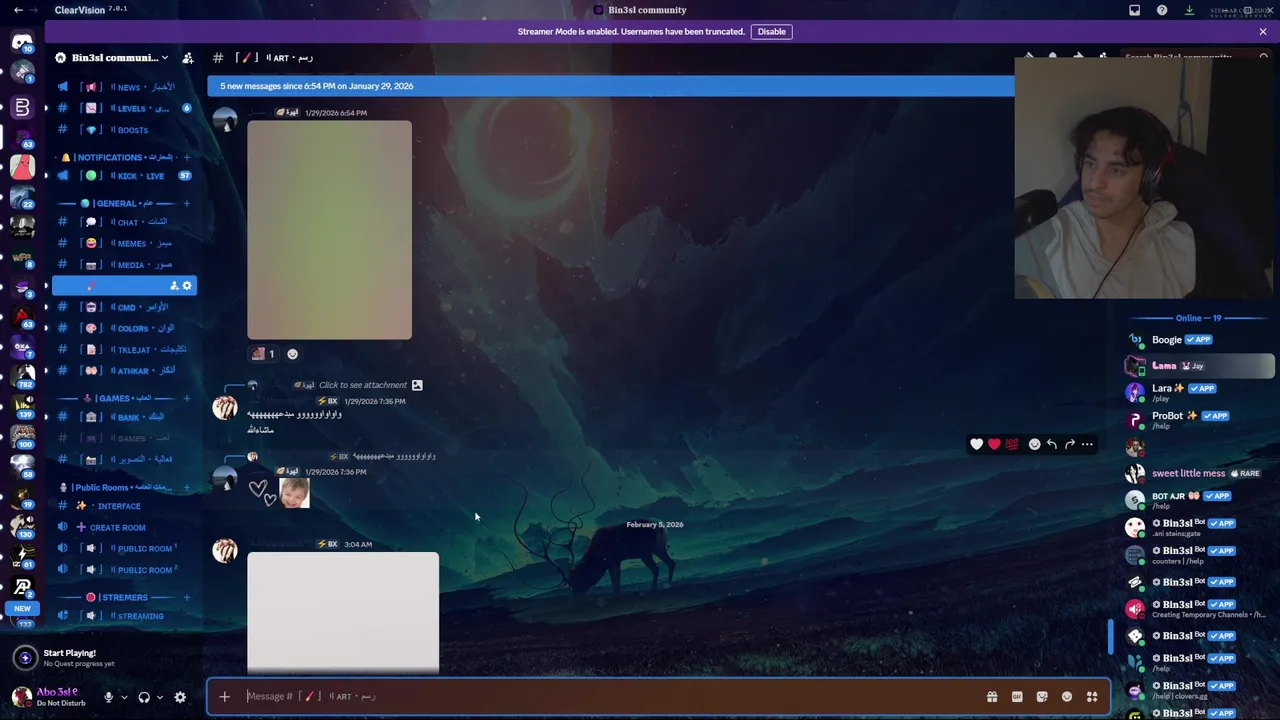1280x720 pixels.
Task: Toggle the reaction with count 1
Action: 263,354
